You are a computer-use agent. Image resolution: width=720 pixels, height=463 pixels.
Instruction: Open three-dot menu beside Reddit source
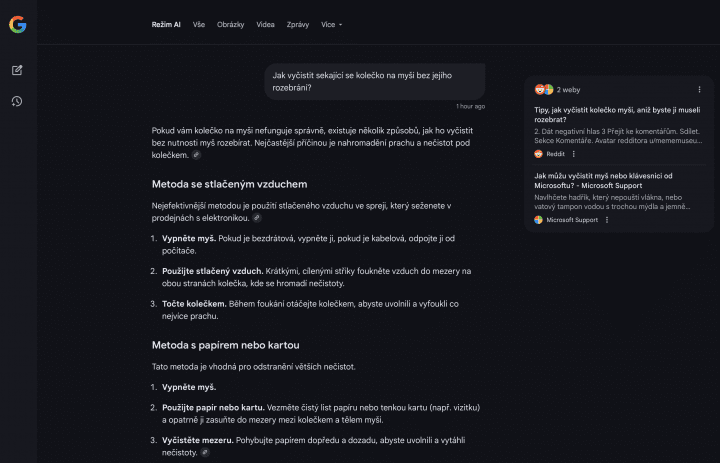[x=573, y=154]
